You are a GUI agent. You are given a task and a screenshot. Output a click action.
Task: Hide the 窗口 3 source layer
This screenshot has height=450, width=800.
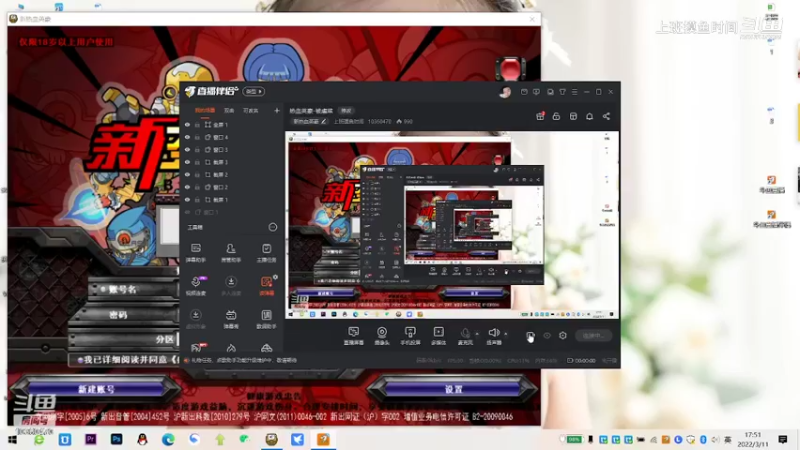187,149
